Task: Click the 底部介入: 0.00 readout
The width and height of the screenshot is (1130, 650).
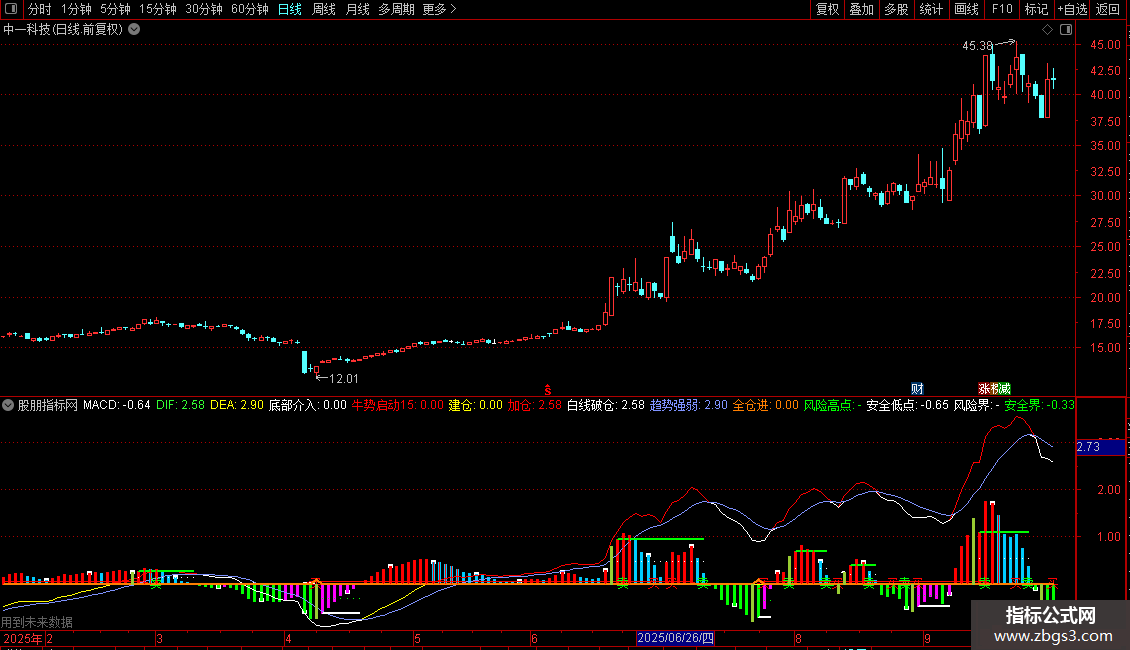Action: pos(308,405)
